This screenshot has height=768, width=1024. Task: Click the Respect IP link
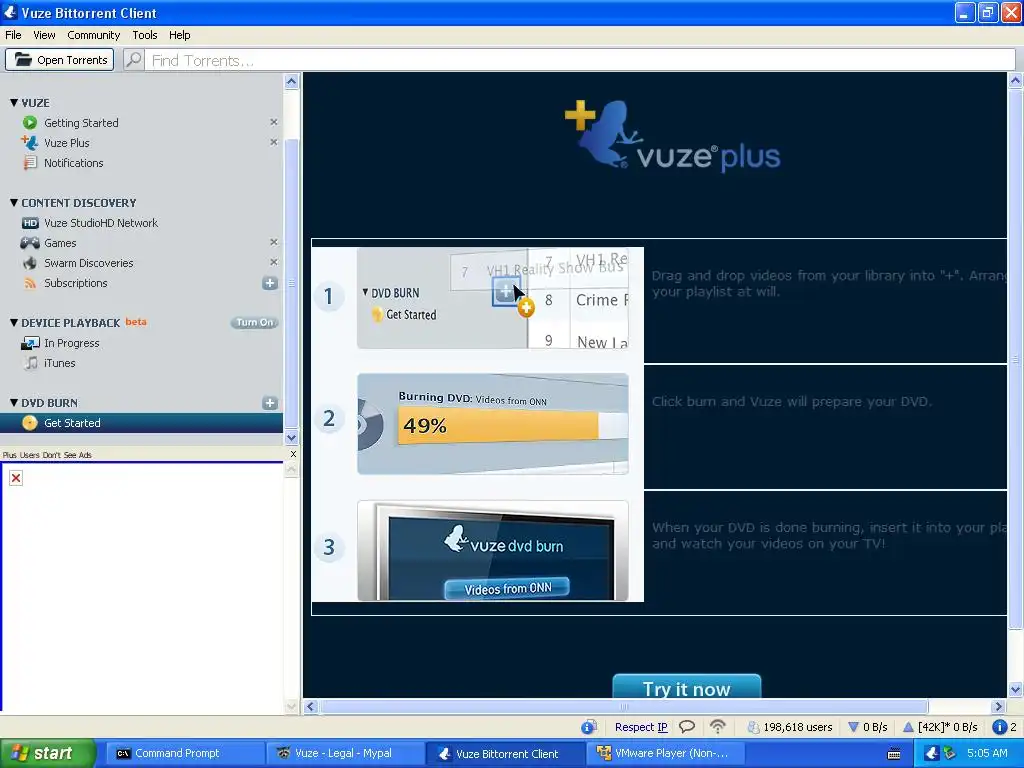pyautogui.click(x=641, y=727)
